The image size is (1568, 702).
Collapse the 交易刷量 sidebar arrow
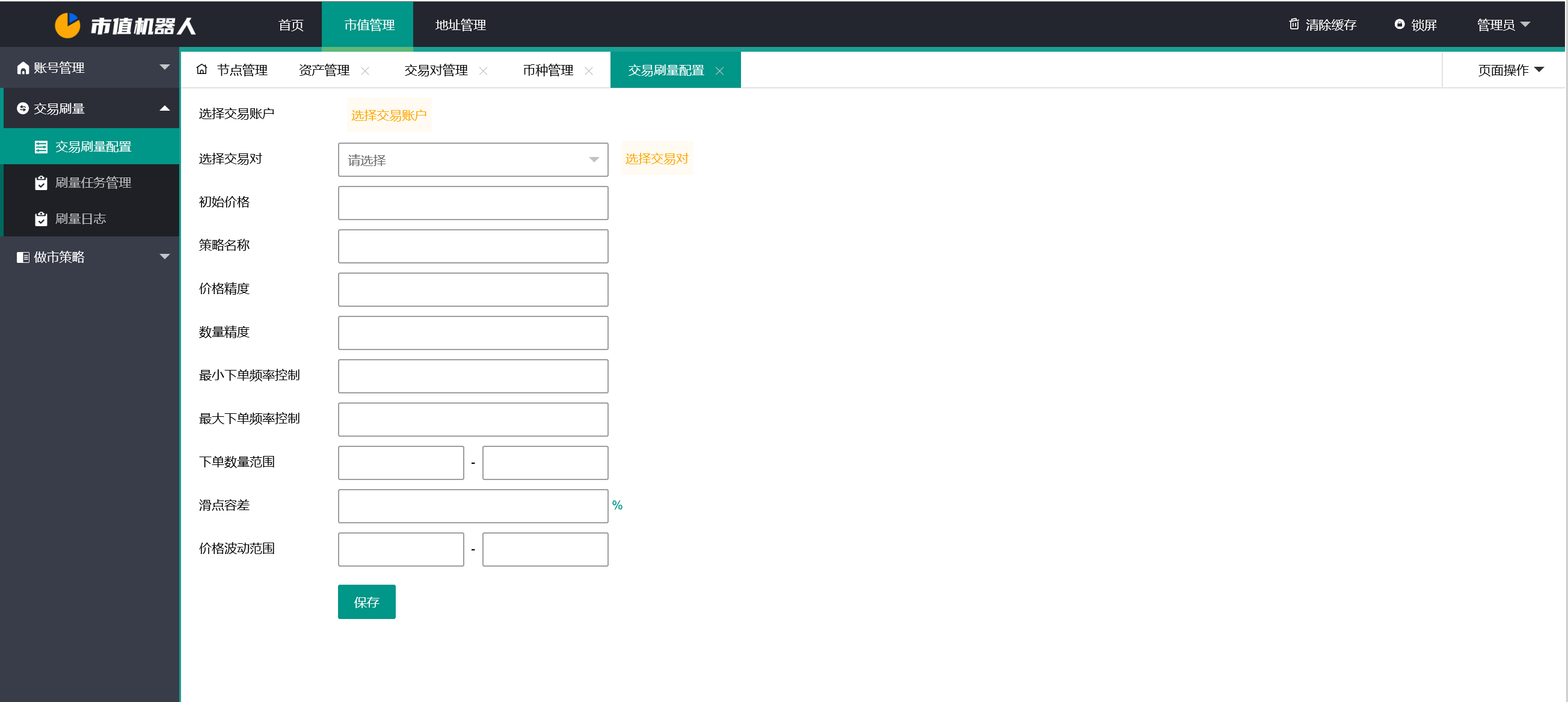[164, 108]
